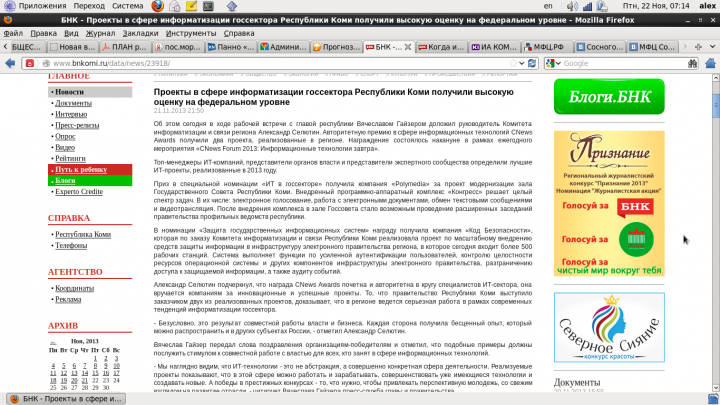Open the Интервью sidebar link
This screenshot has width=720, height=405.
pos(71,114)
